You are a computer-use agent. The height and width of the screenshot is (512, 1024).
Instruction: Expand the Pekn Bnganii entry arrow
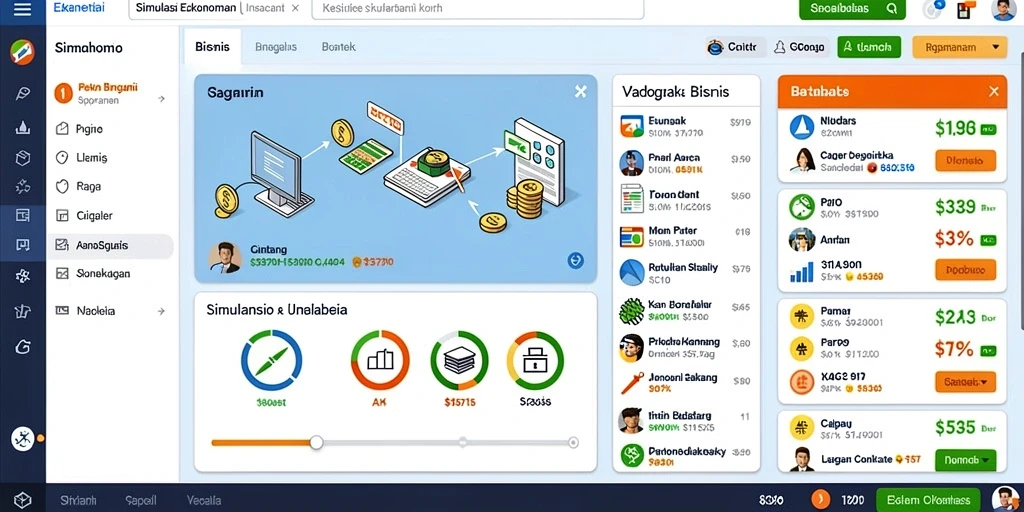click(x=161, y=99)
